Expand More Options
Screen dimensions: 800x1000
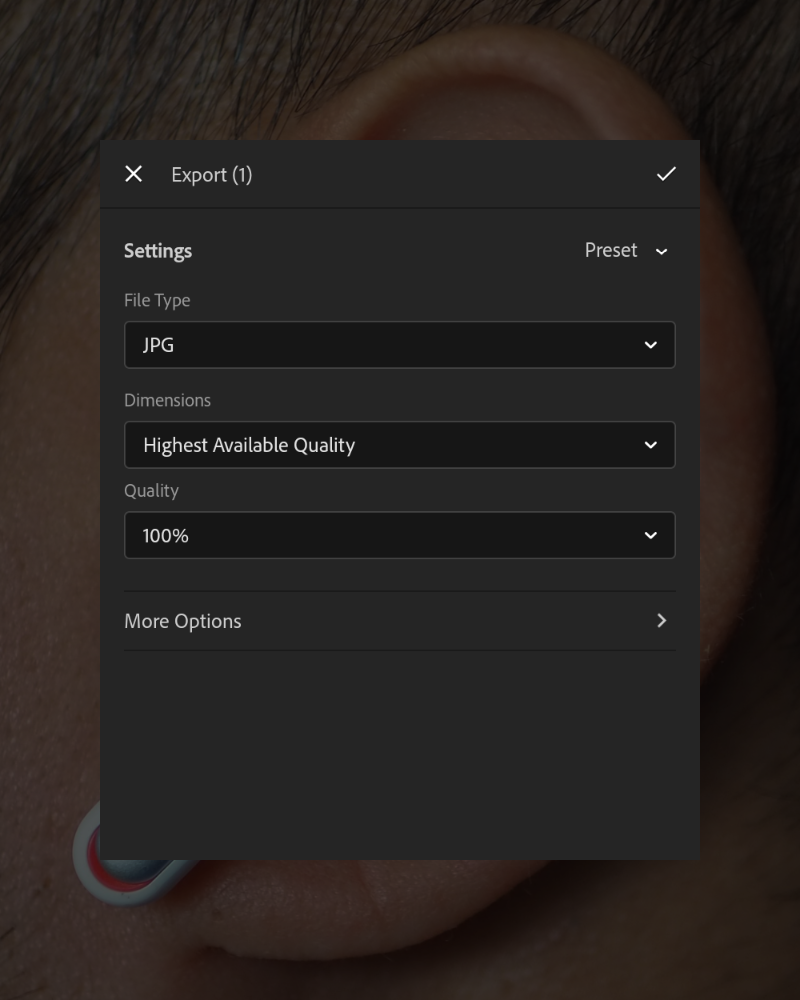tap(399, 621)
